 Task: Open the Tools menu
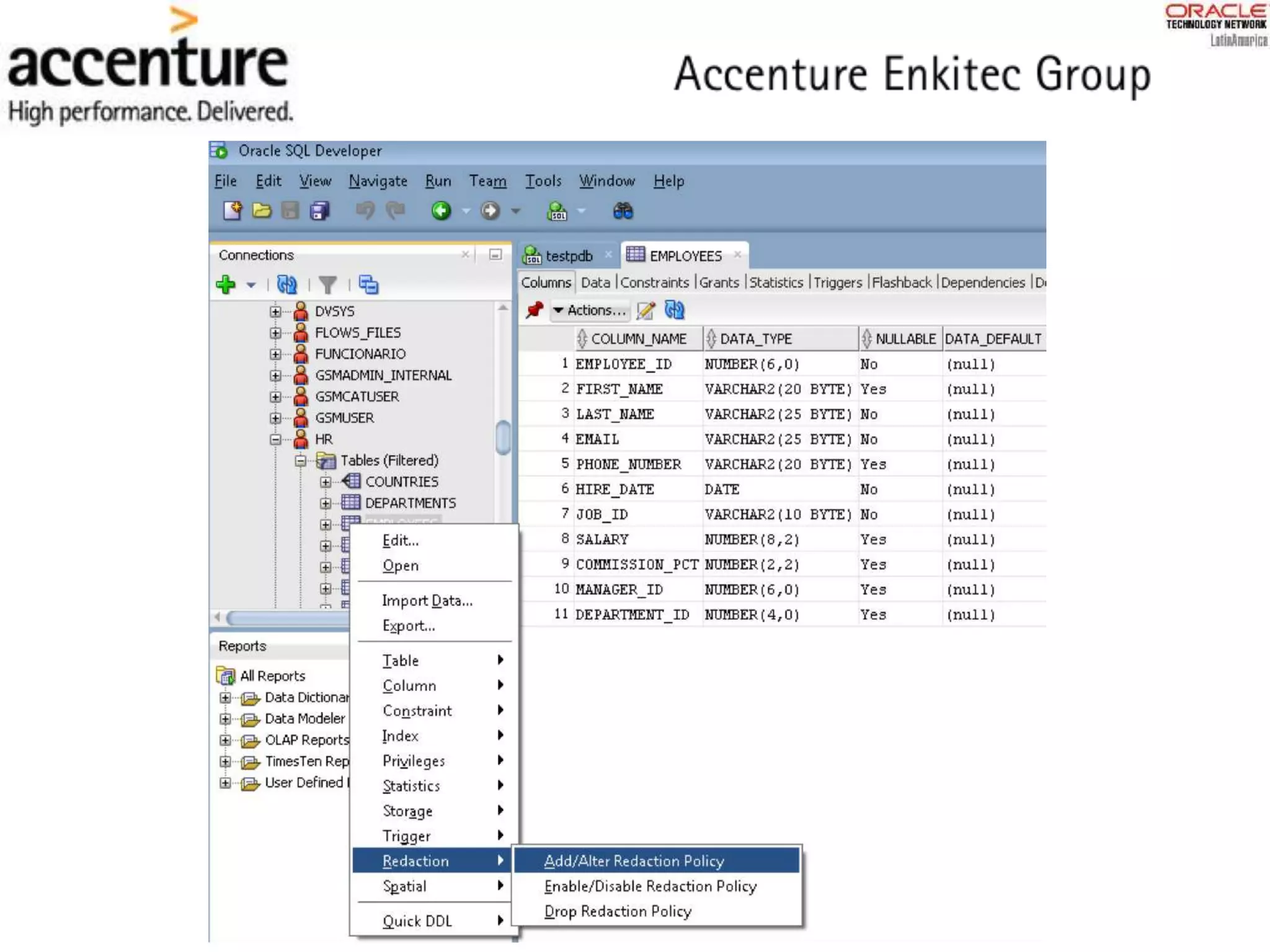point(543,181)
